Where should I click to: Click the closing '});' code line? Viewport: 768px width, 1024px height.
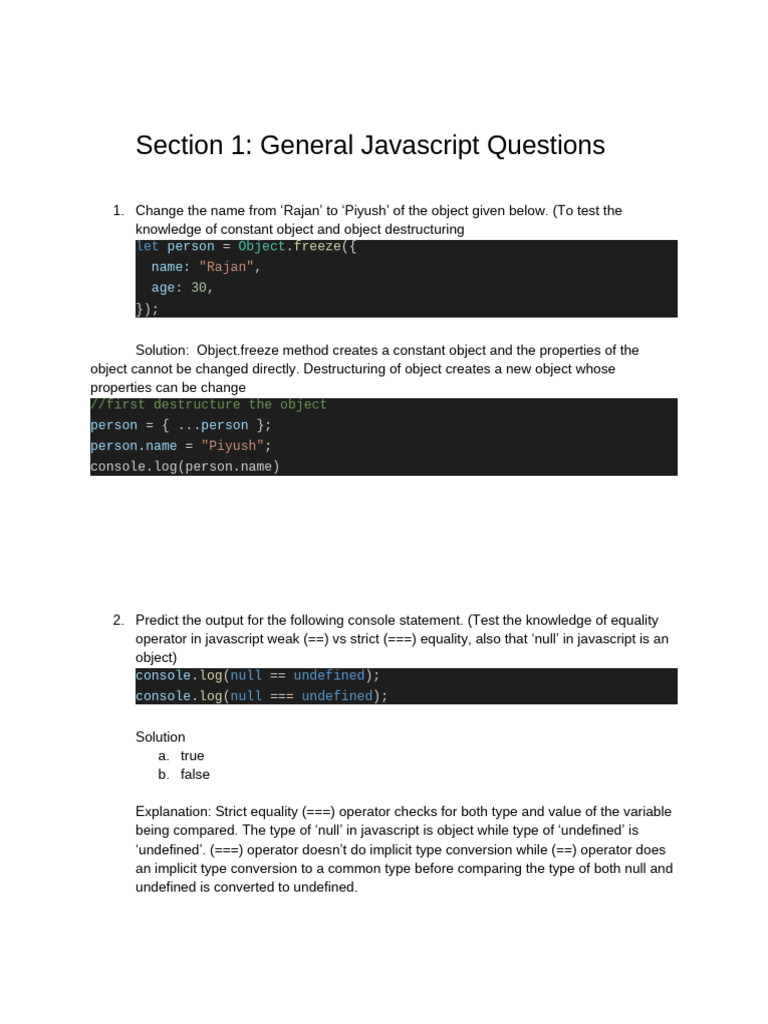(x=147, y=308)
